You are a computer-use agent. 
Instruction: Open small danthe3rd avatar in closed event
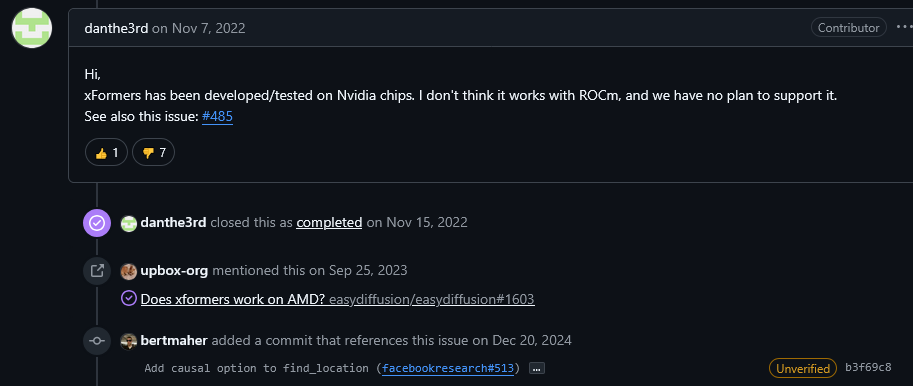pyautogui.click(x=129, y=223)
